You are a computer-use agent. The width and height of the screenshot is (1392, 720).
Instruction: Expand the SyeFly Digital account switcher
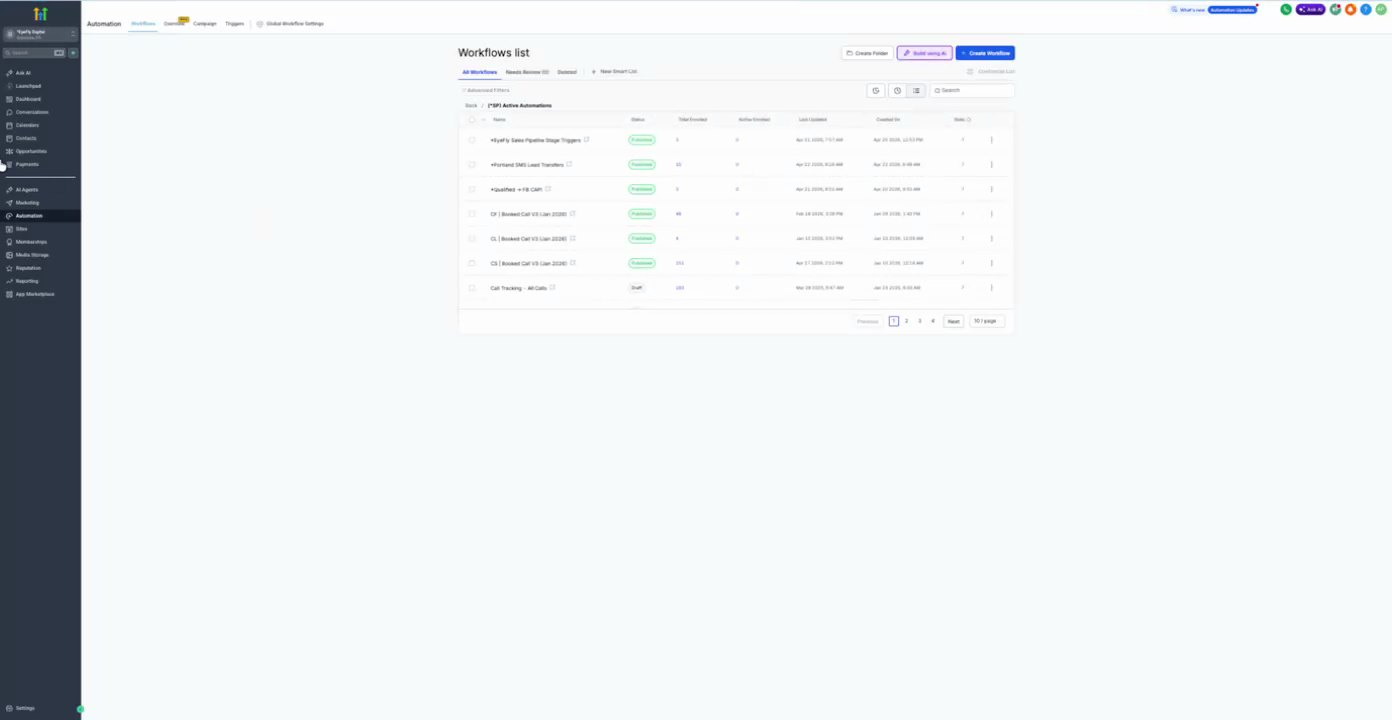[x=41, y=34]
